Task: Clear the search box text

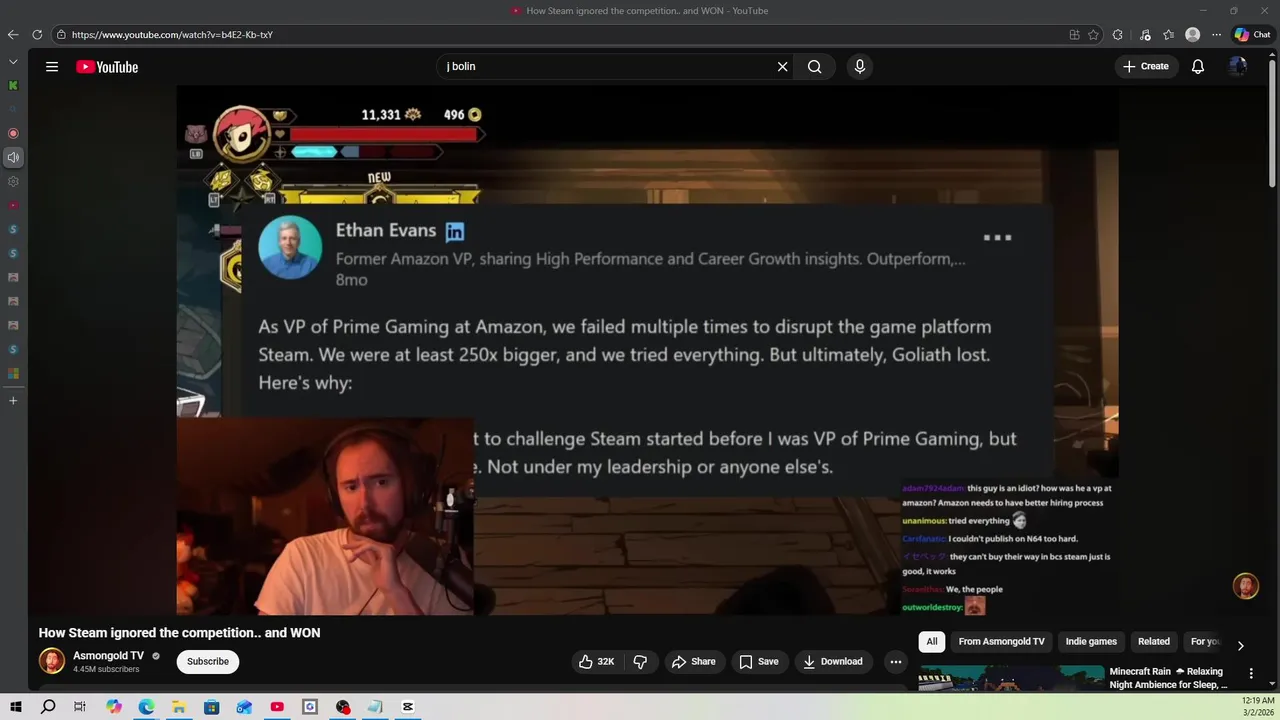Action: 783,67
